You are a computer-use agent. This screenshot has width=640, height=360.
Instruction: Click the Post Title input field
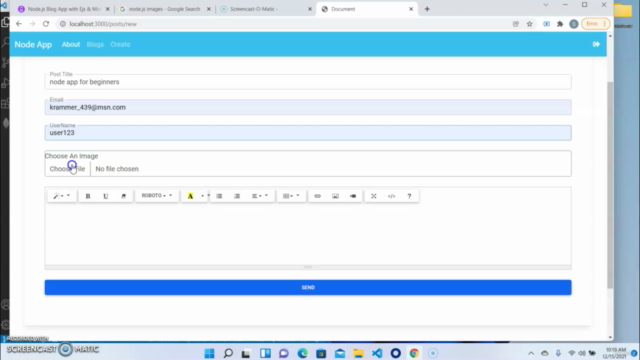pyautogui.click(x=308, y=82)
